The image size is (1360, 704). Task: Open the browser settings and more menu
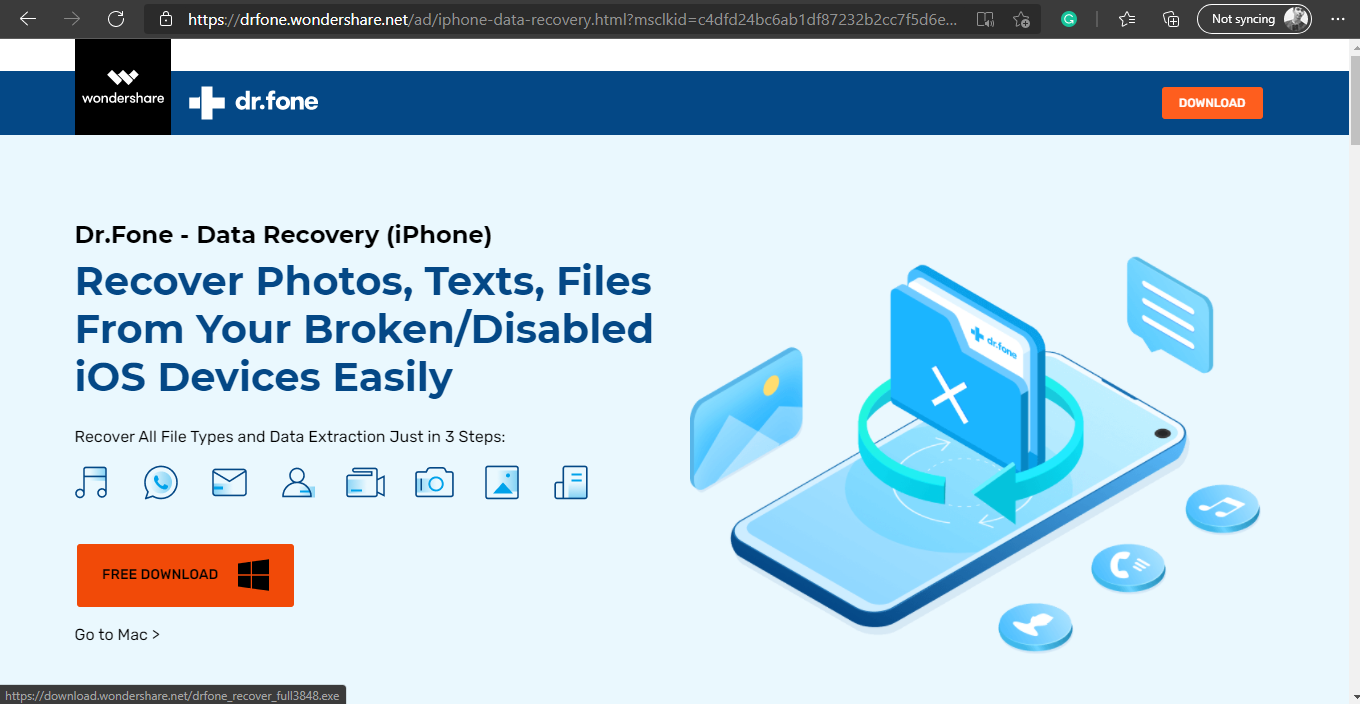pyautogui.click(x=1336, y=19)
